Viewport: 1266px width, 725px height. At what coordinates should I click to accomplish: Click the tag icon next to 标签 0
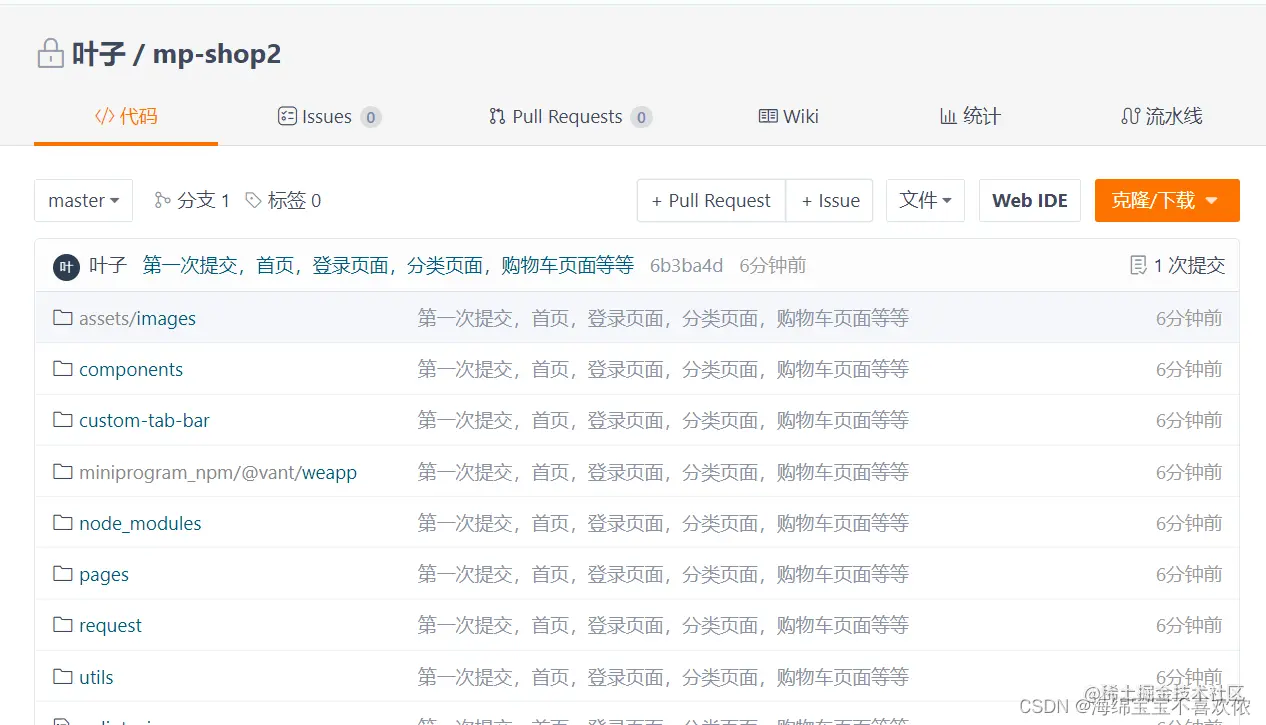pos(253,200)
